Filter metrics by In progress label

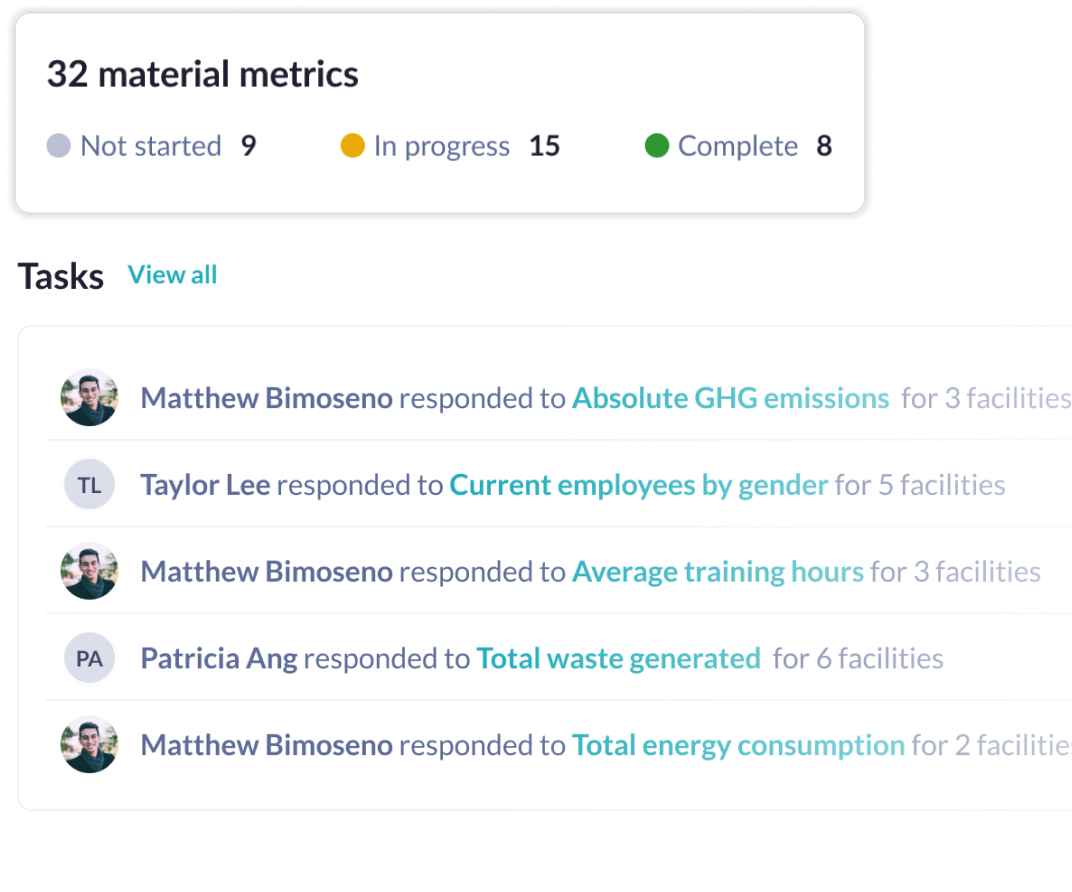[x=442, y=146]
